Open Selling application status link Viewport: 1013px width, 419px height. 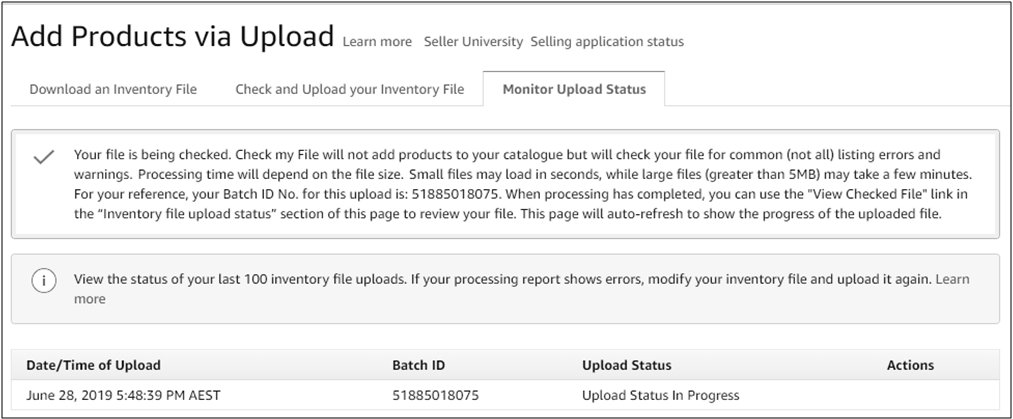tap(607, 42)
